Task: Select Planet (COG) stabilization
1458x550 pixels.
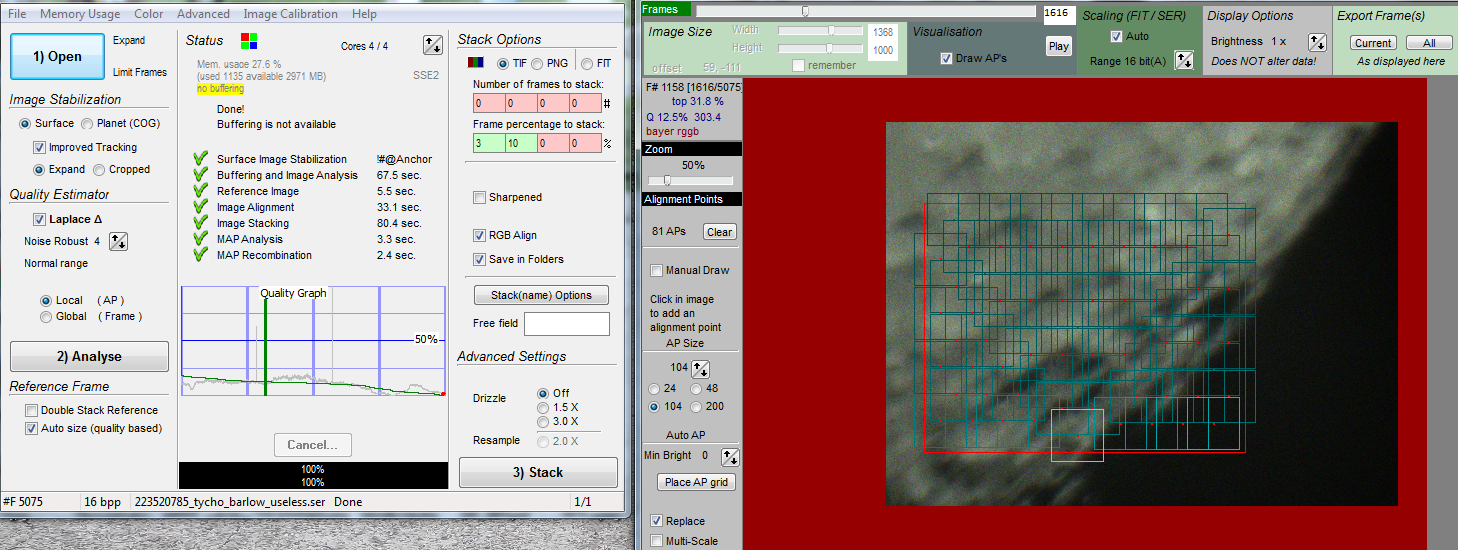Action: pos(120,123)
